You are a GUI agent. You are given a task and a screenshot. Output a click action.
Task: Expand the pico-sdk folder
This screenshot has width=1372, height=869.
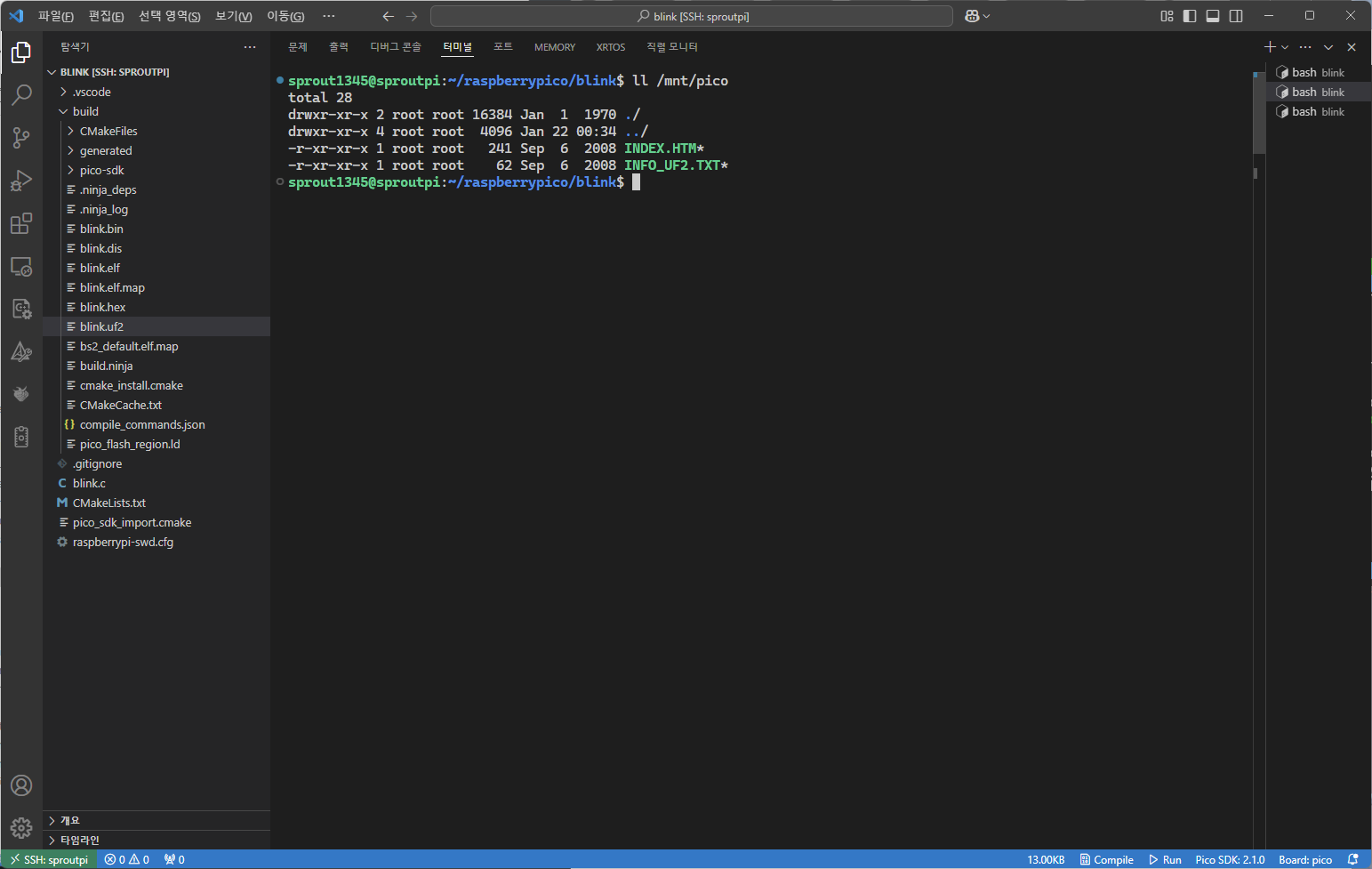(156, 170)
